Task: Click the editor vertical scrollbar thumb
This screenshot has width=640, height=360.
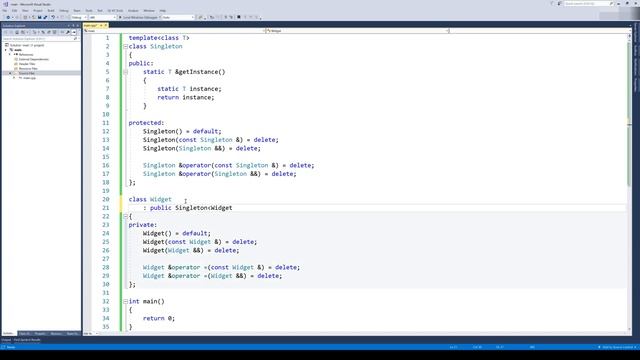Action: click(x=629, y=114)
